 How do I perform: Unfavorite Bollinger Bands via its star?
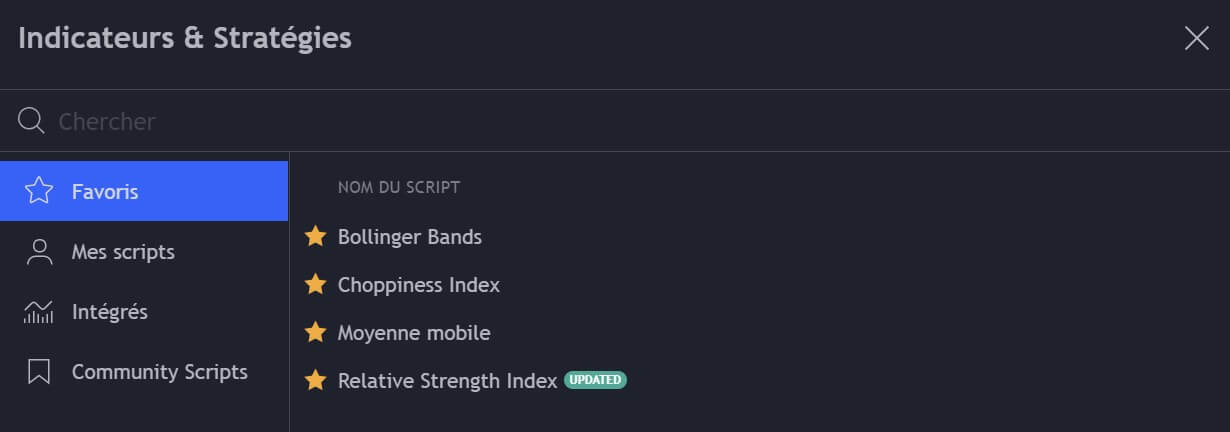pyautogui.click(x=316, y=237)
